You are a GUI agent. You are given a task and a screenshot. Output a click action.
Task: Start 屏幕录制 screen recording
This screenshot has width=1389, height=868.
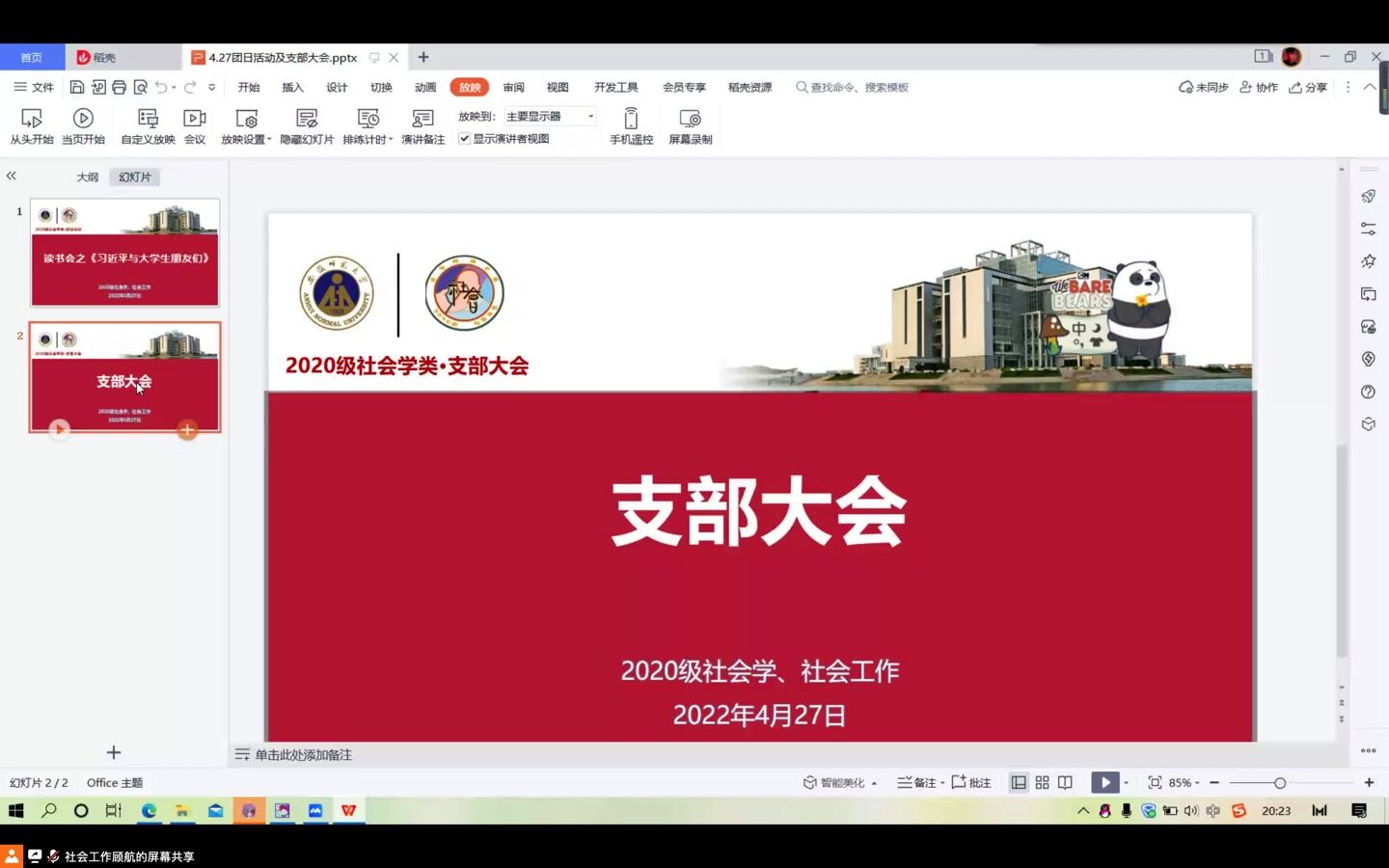(x=690, y=119)
